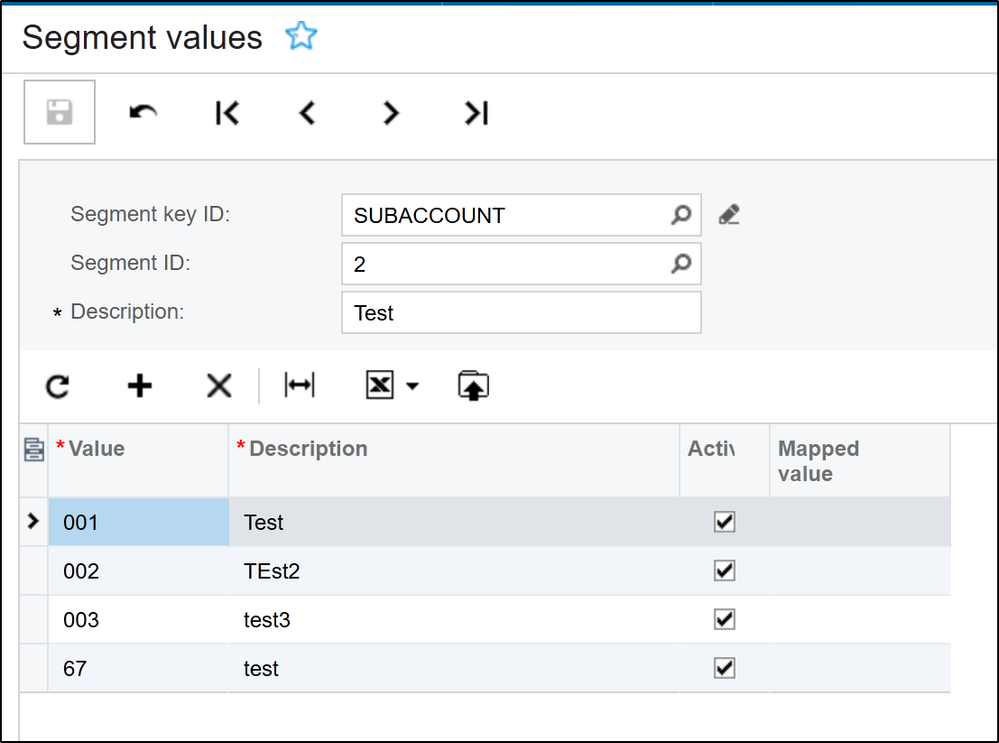
Task: Click the row indicator arrow for 001
Action: [x=33, y=521]
